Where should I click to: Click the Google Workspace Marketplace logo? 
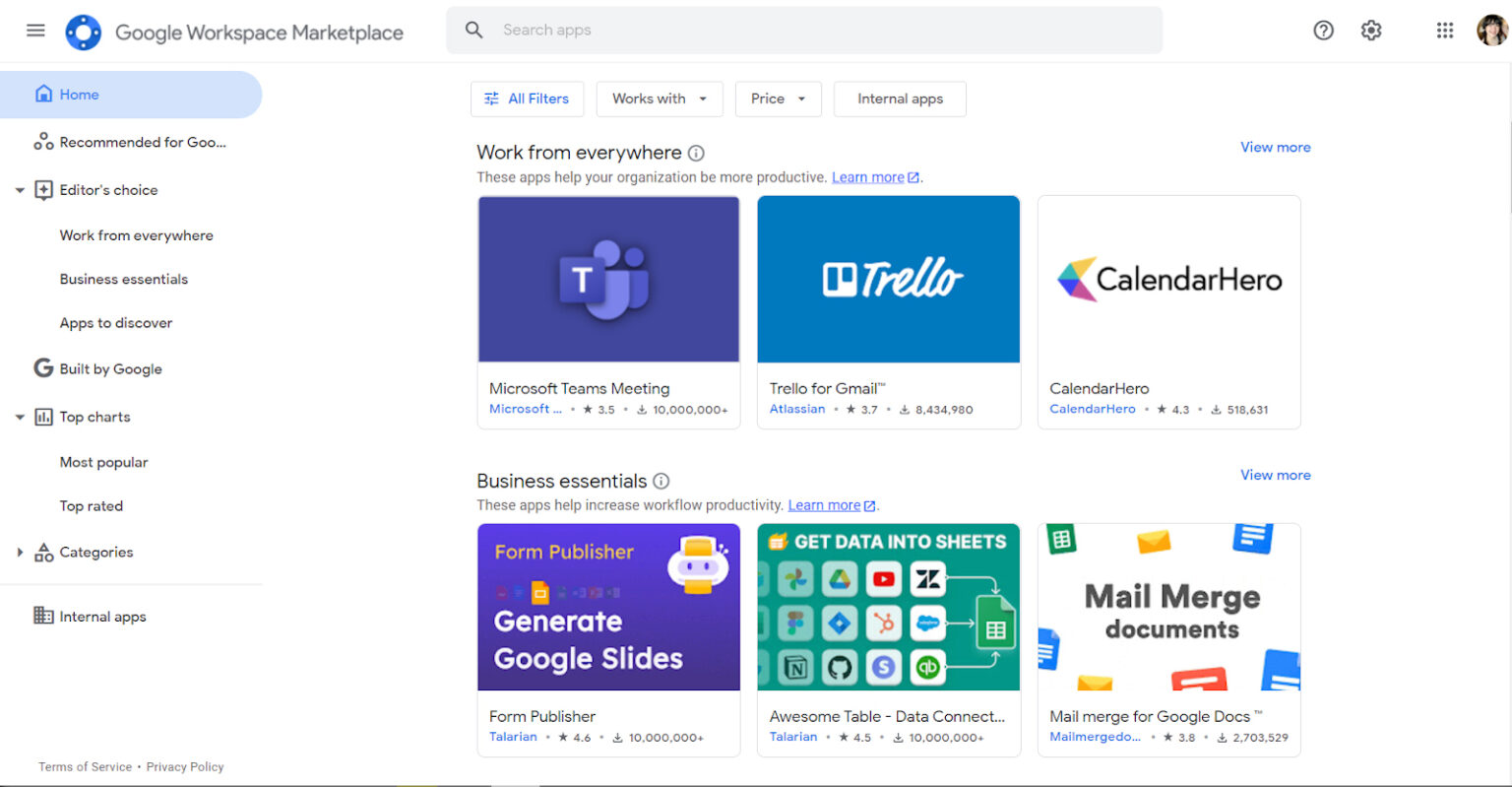tap(84, 33)
